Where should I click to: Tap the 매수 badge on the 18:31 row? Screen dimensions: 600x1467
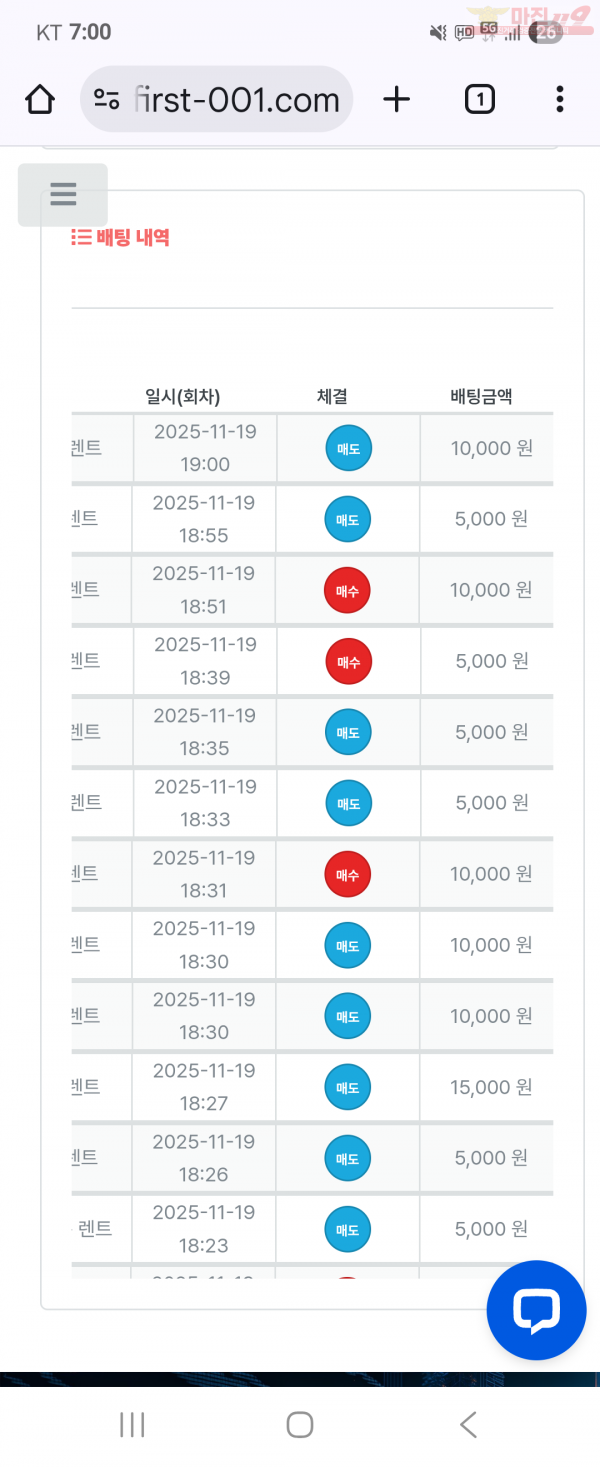pyautogui.click(x=347, y=873)
